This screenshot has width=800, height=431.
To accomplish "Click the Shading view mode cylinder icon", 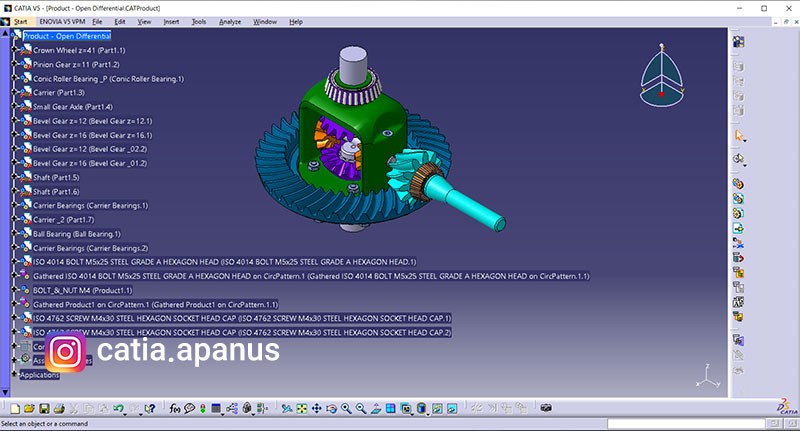I will [x=421, y=409].
